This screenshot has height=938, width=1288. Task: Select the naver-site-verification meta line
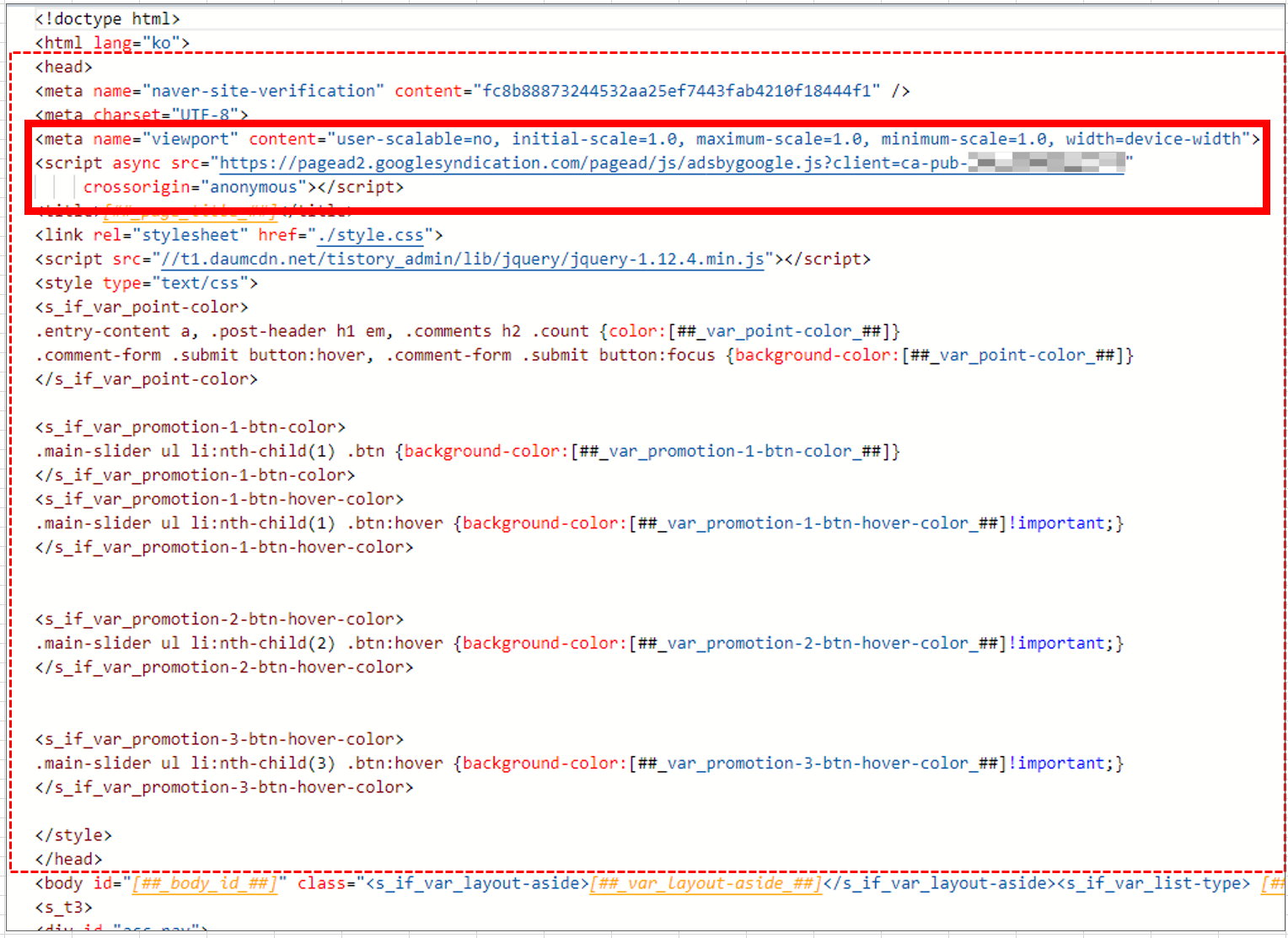(472, 91)
